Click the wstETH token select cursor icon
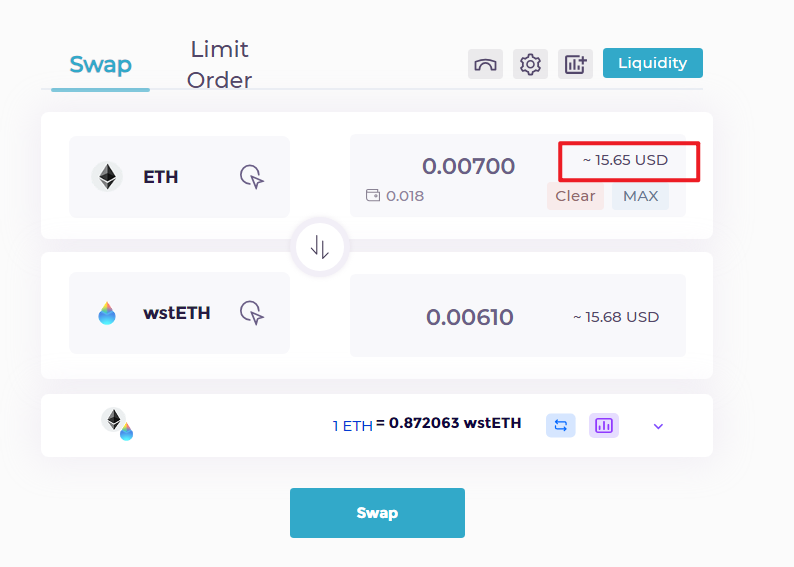Viewport: 794px width, 567px height. tap(252, 312)
